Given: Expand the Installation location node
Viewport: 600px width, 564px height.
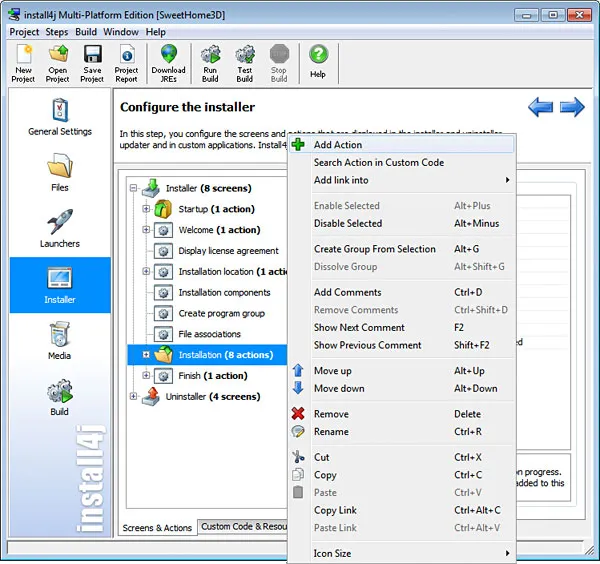Looking at the screenshot, I should [x=146, y=271].
